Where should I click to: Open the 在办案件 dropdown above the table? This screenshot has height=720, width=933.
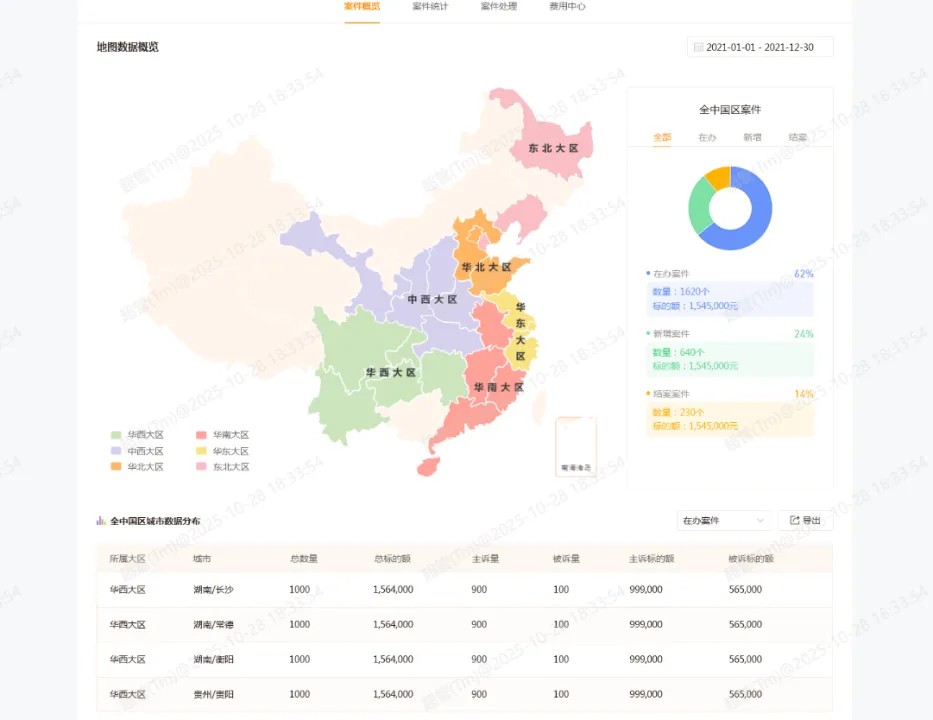722,520
